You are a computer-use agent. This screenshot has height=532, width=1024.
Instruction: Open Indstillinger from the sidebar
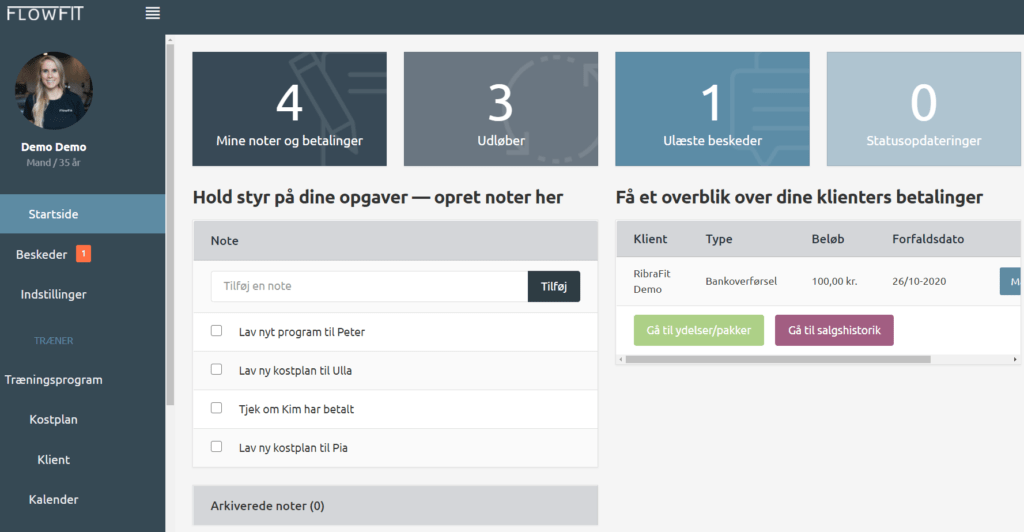54,294
